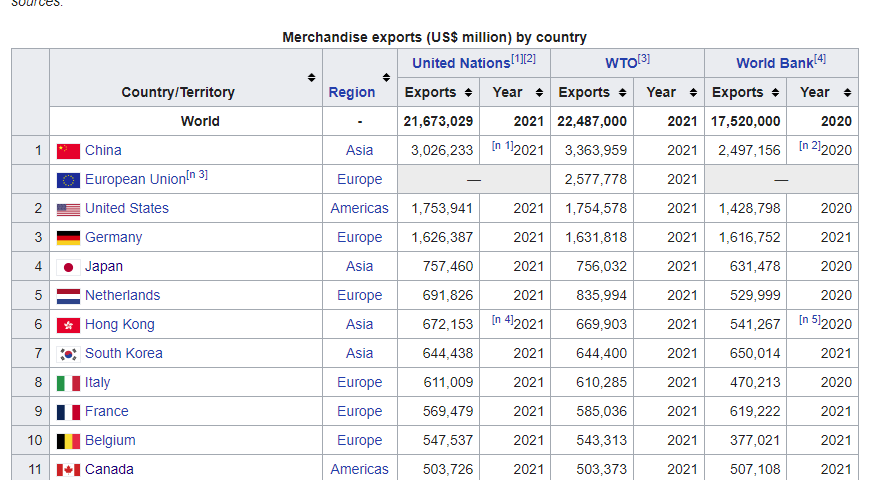Open the Hong Kong link

120,324
